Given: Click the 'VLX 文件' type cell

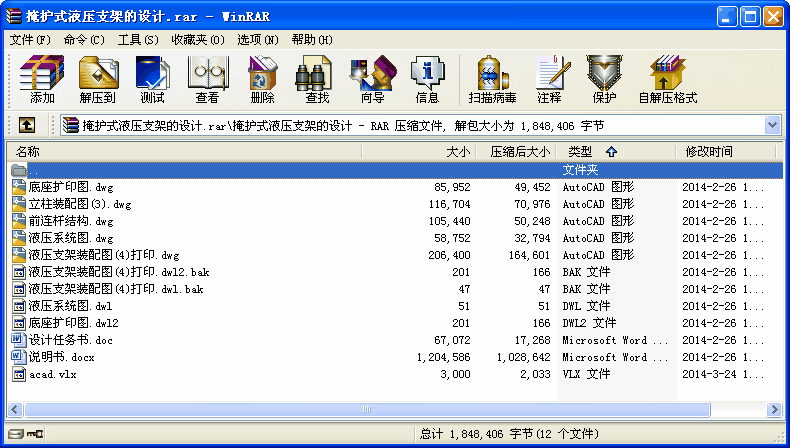Looking at the screenshot, I should click(x=586, y=374).
